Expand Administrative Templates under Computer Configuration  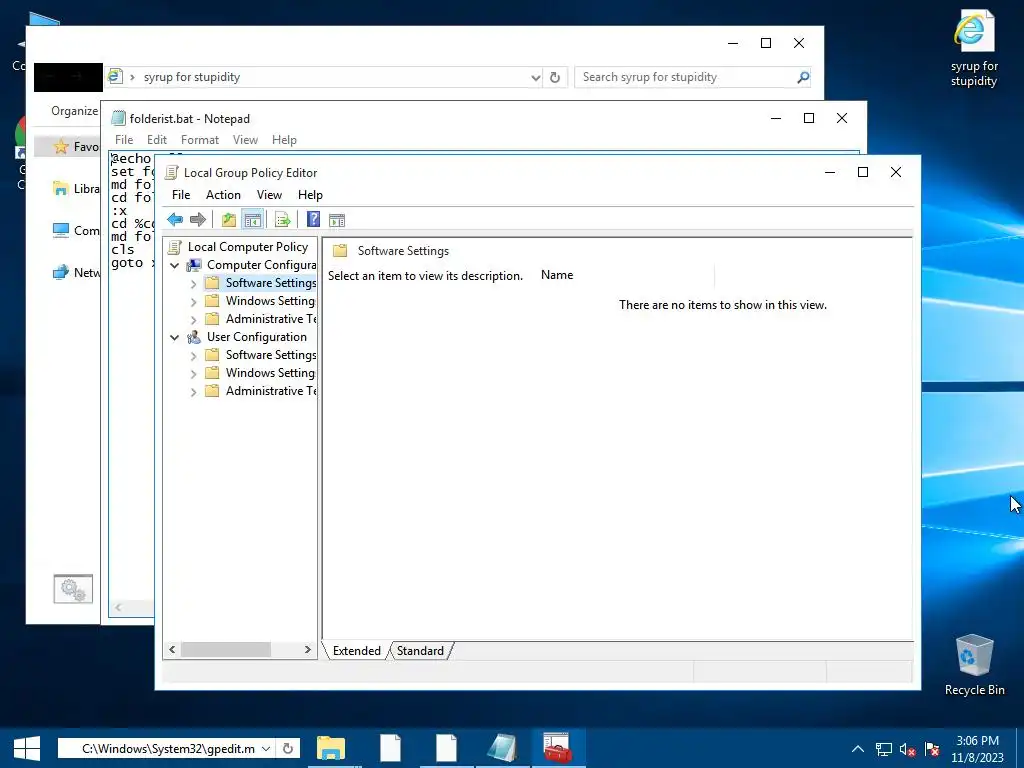[193, 320]
